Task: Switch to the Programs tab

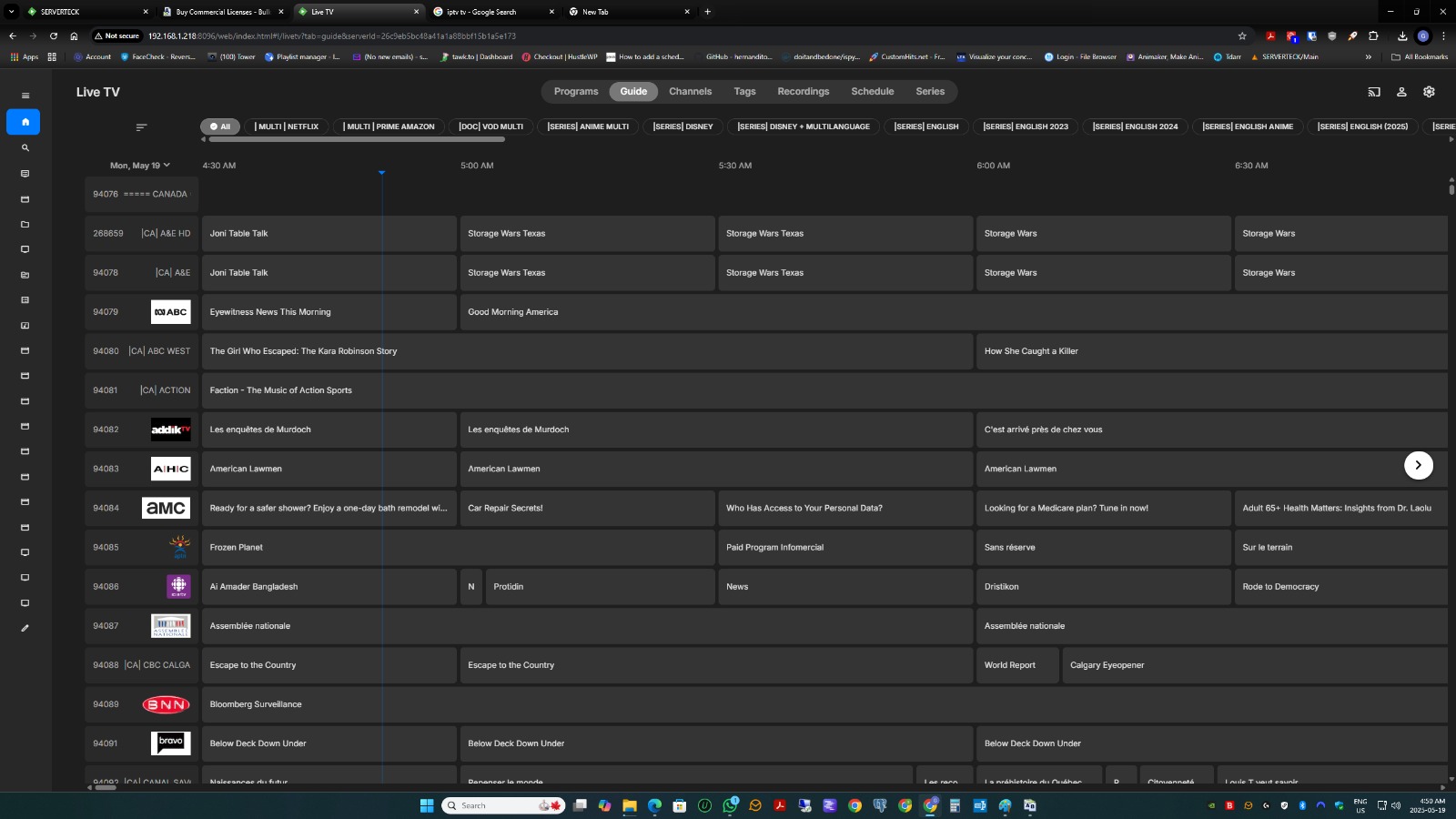Action: click(x=576, y=92)
